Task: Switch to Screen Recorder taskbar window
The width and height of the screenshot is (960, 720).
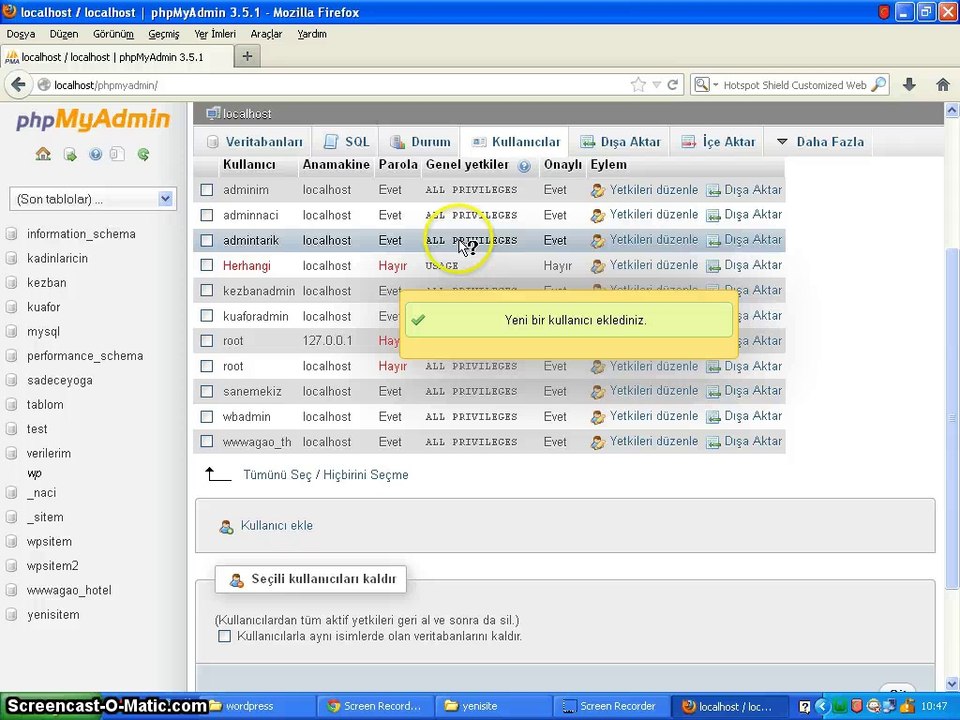Action: tap(610, 706)
